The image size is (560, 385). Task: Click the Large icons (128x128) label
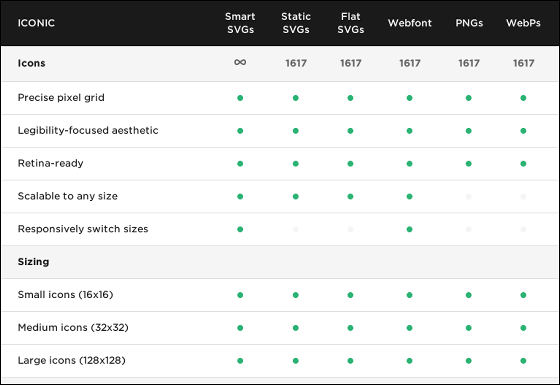(x=71, y=360)
